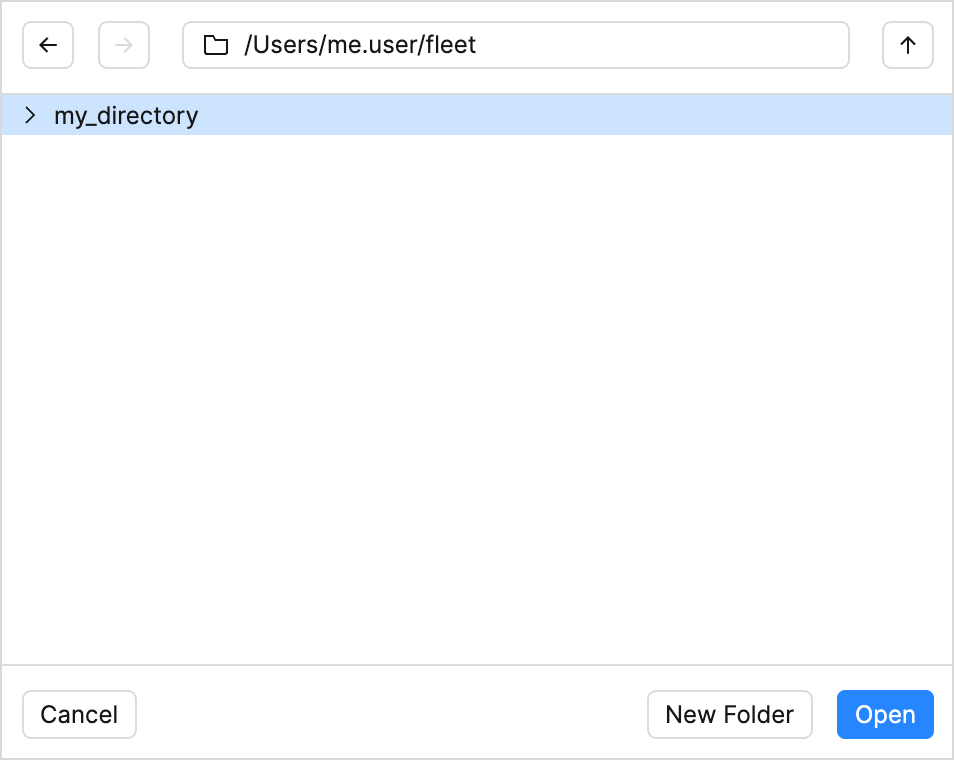The width and height of the screenshot is (954, 760).
Task: Click the folder icon in the path bar
Action: coord(216,45)
